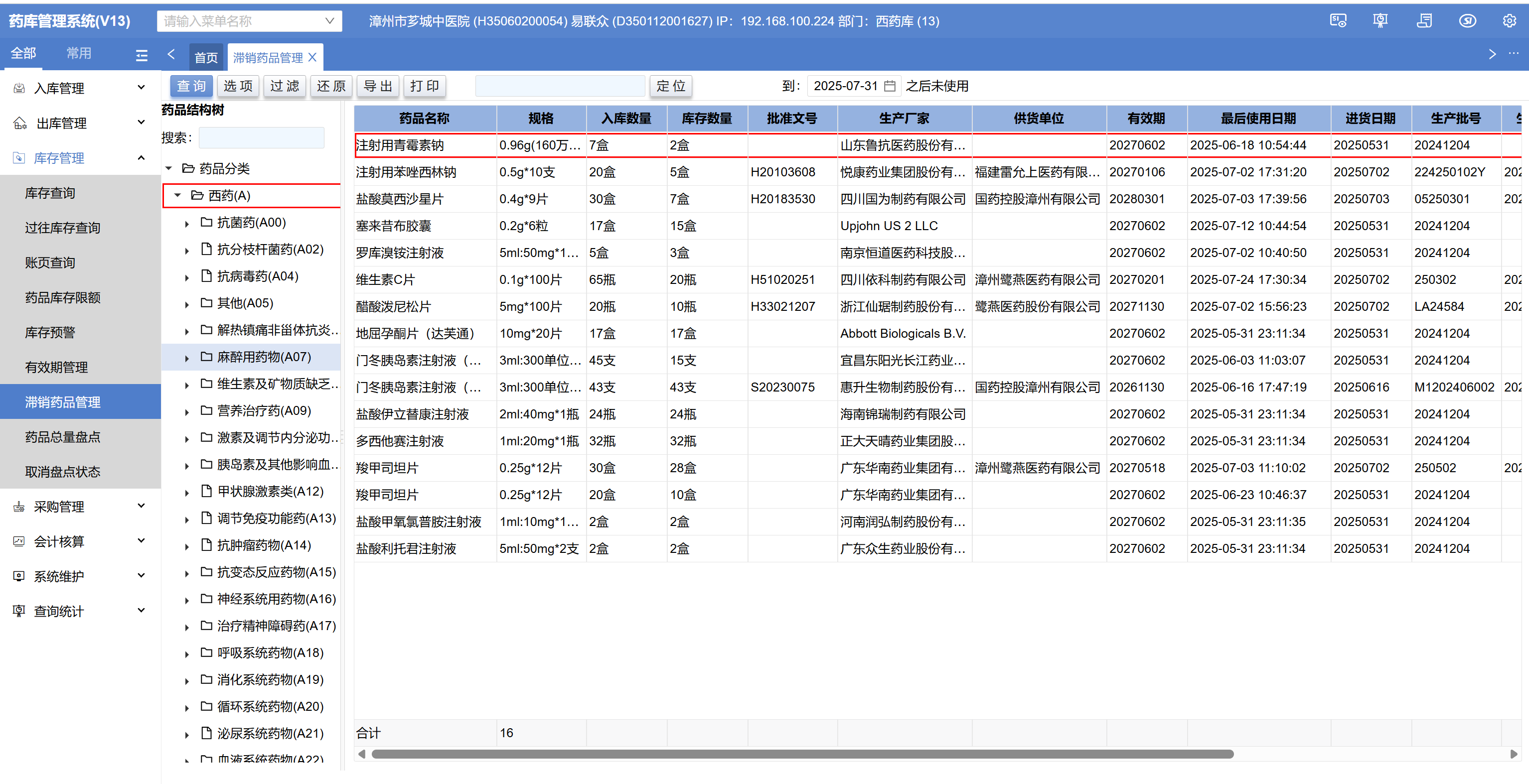Click the sidebar collapse hamburger icon

click(141, 55)
